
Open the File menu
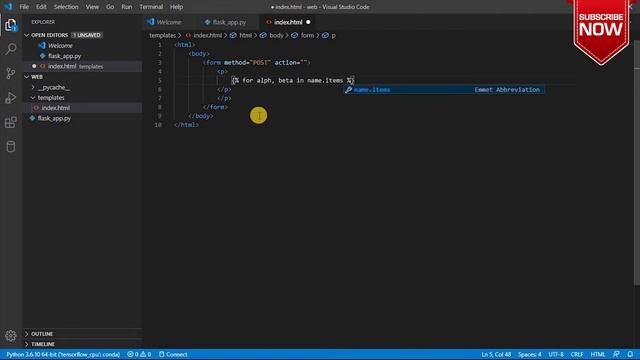point(24,7)
